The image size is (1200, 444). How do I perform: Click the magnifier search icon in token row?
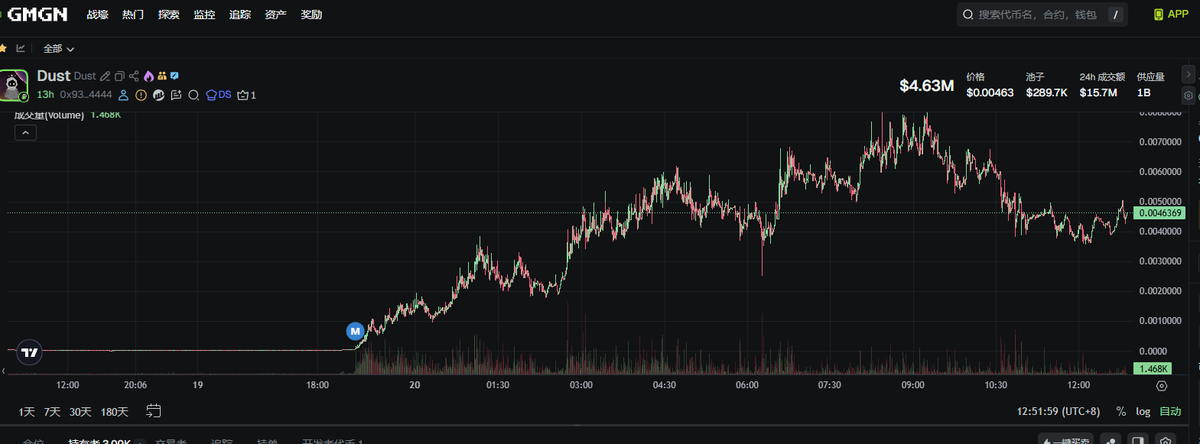pyautogui.click(x=193, y=95)
